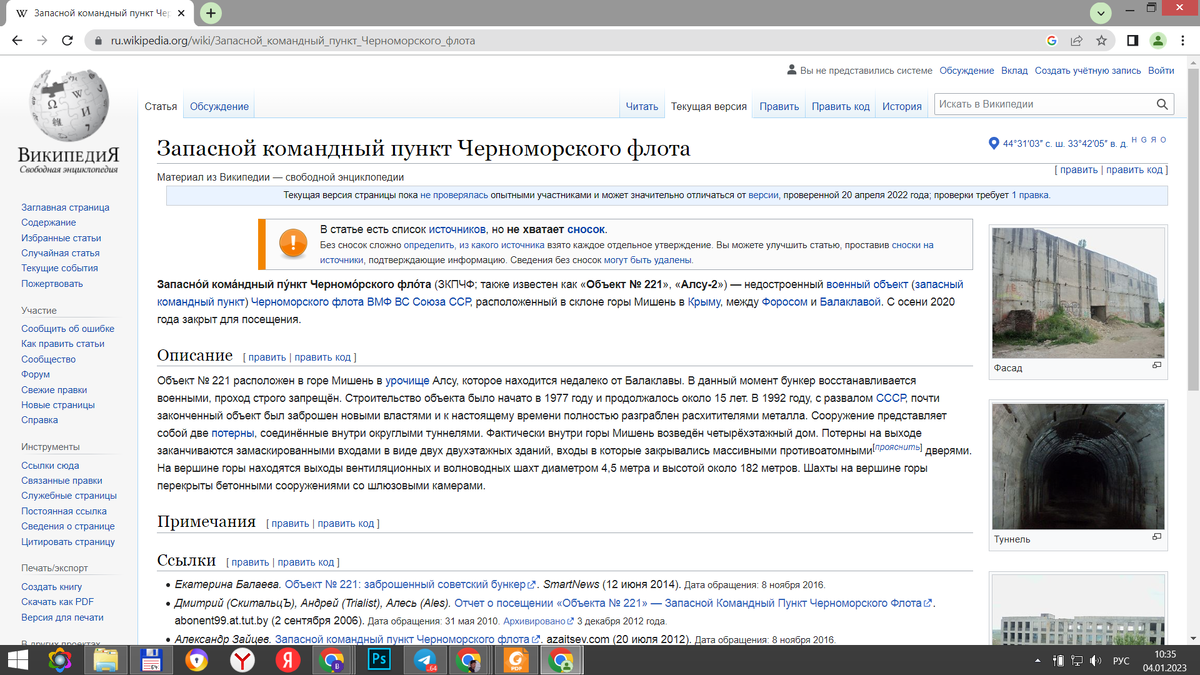Switch to the Статья tab

tap(161, 106)
